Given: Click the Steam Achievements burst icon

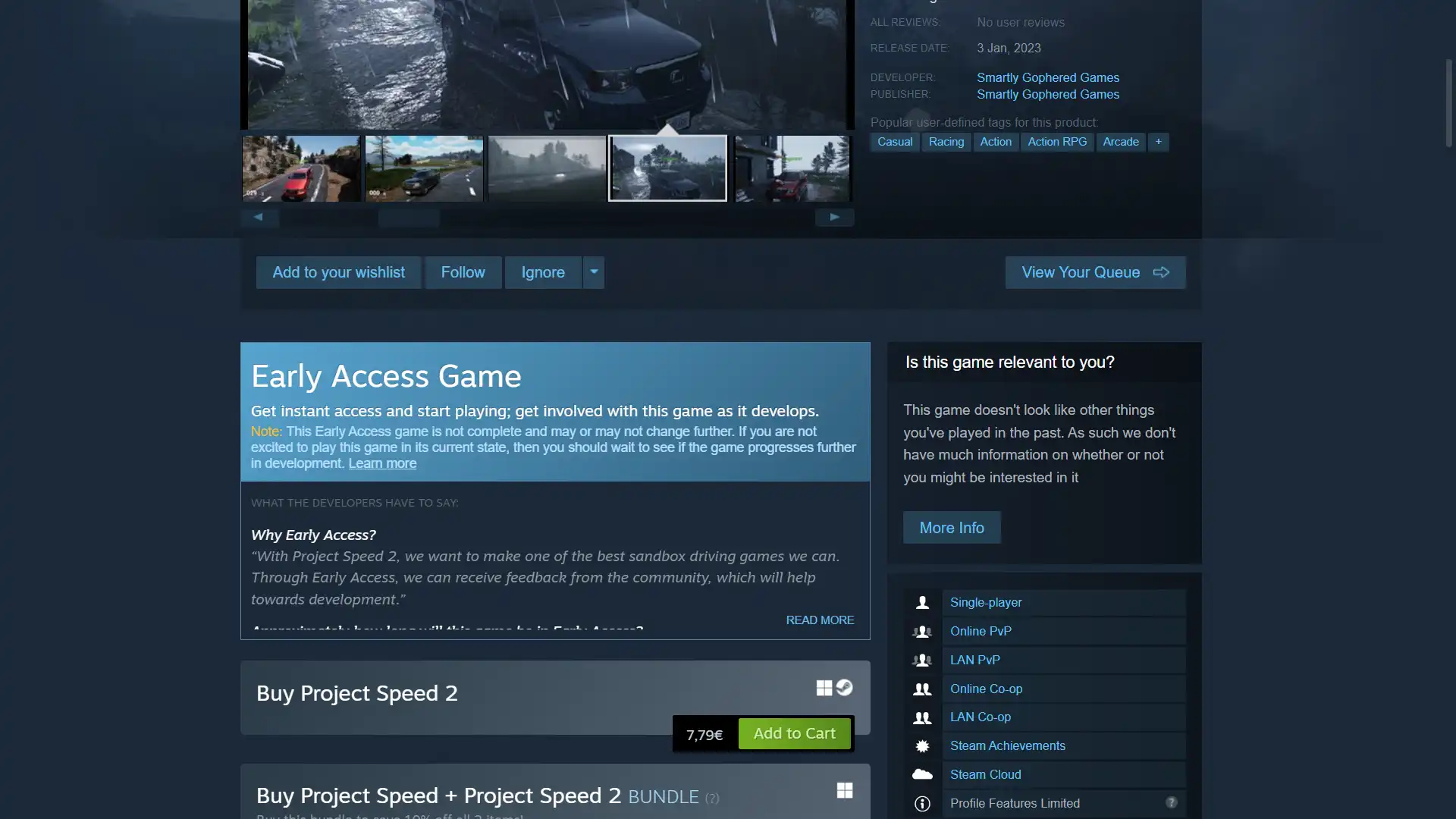Looking at the screenshot, I should (x=922, y=746).
